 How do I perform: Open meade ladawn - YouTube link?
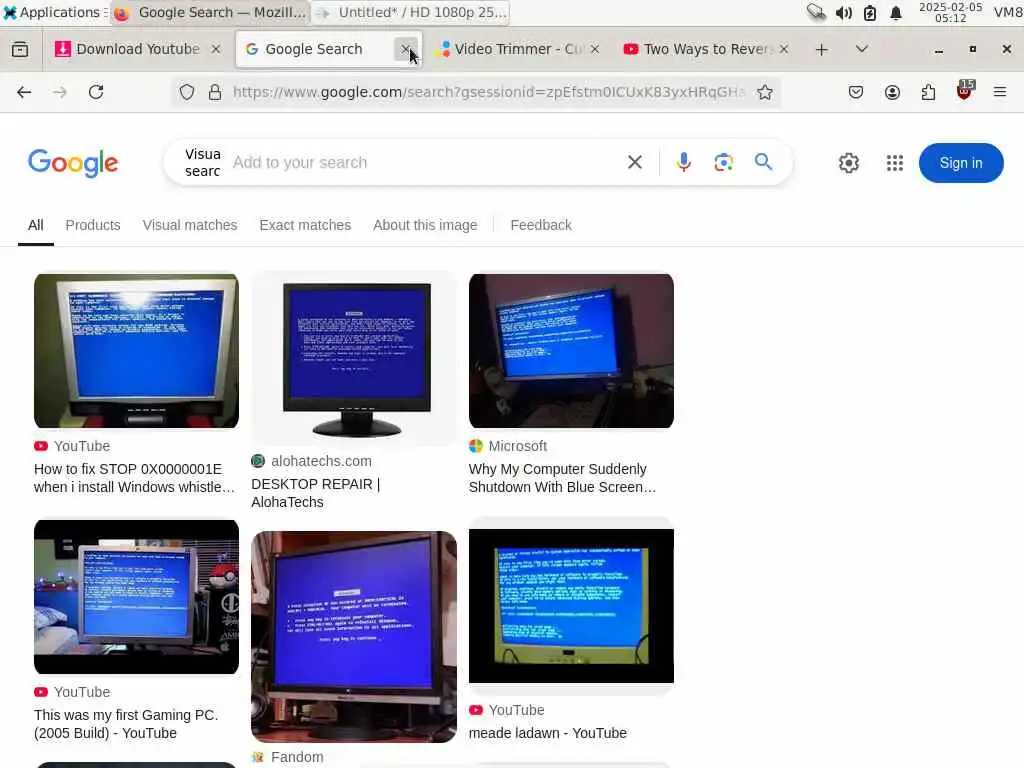pos(548,733)
